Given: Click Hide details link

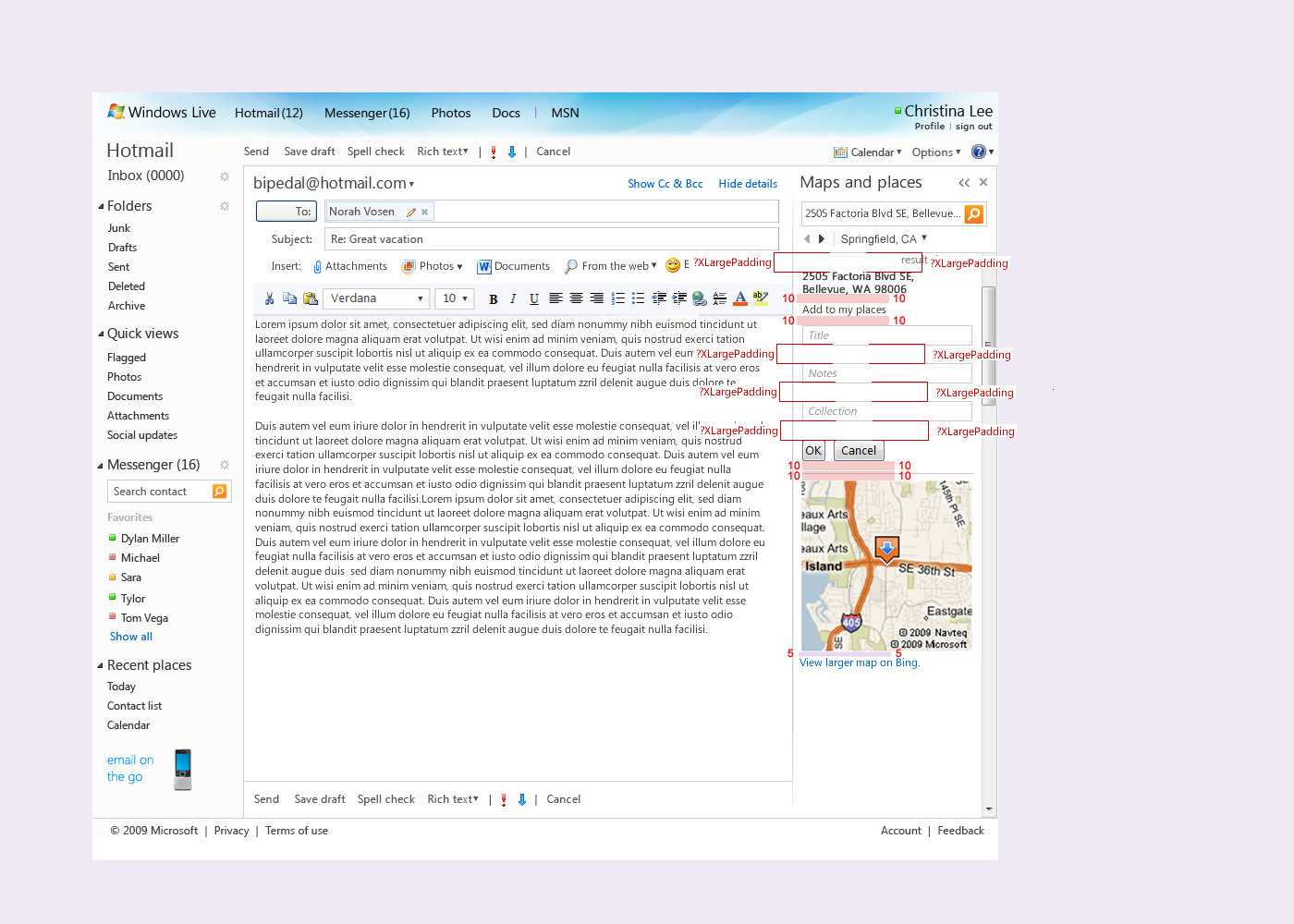Looking at the screenshot, I should pos(748,184).
